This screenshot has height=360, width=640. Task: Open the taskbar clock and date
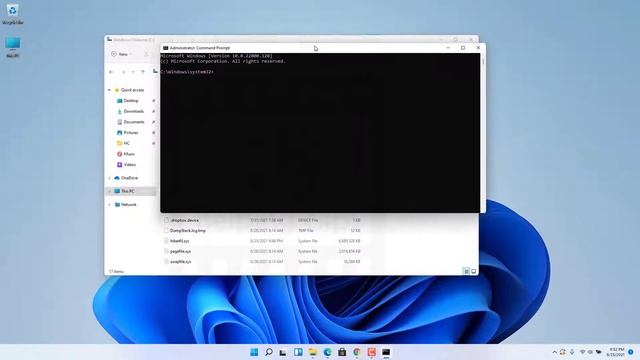tap(616, 352)
